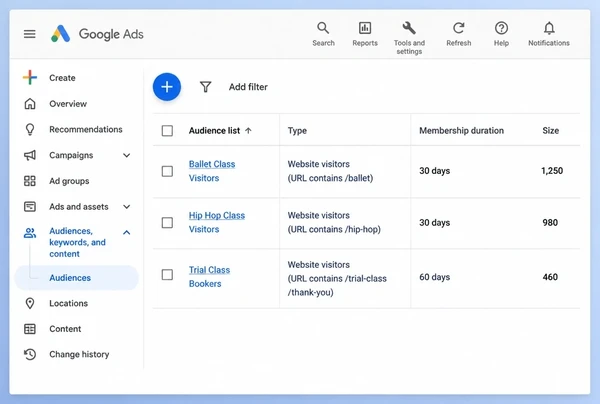Tick the select-all header checkbox
The height and width of the screenshot is (404, 600).
click(167, 130)
